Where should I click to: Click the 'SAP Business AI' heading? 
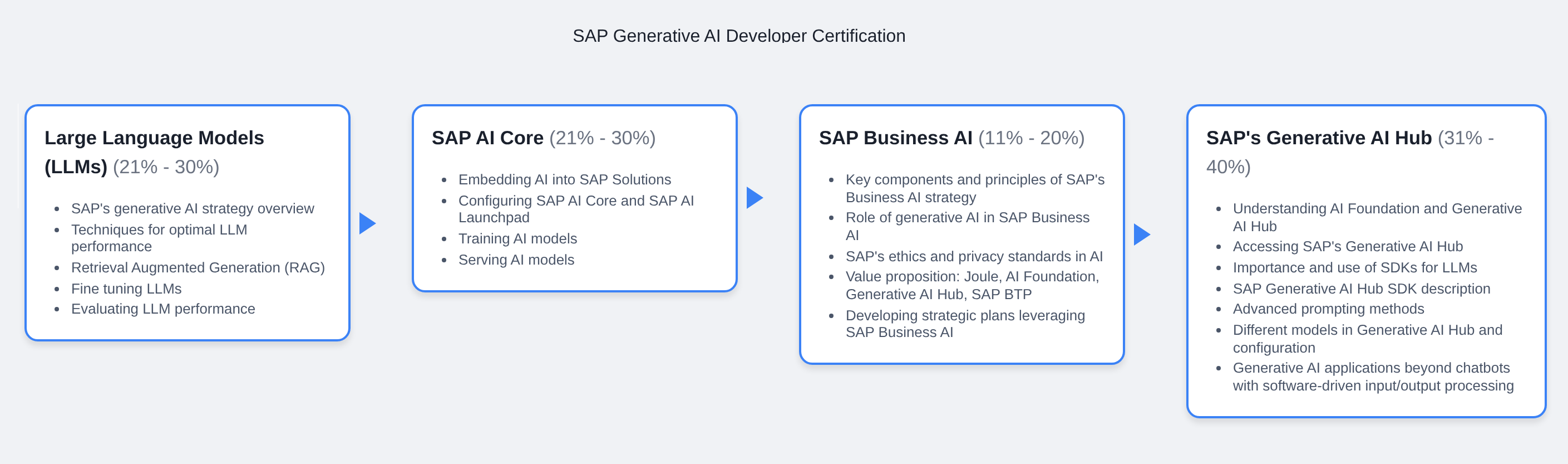895,138
